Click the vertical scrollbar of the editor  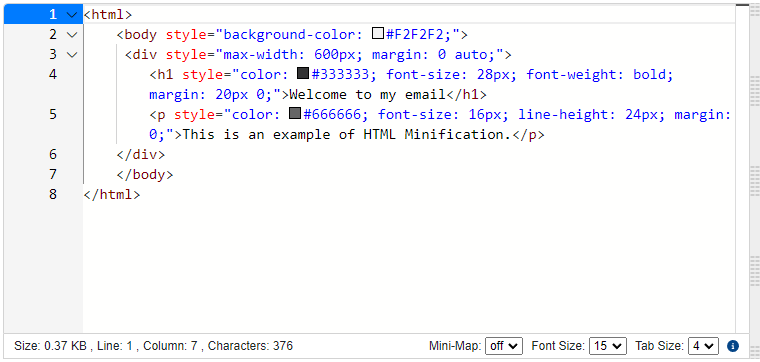743,170
